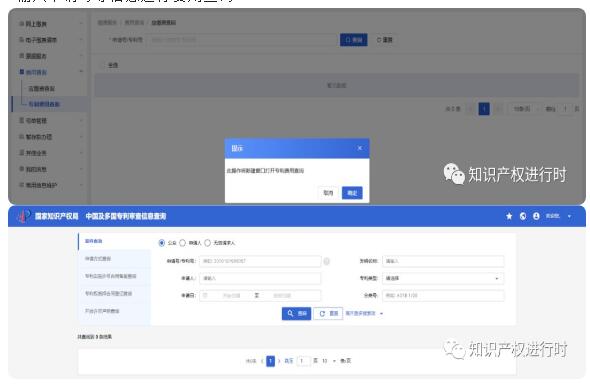Expand the more search conditions link
Image resolution: width=590 pixels, height=386 pixels.
(x=364, y=313)
